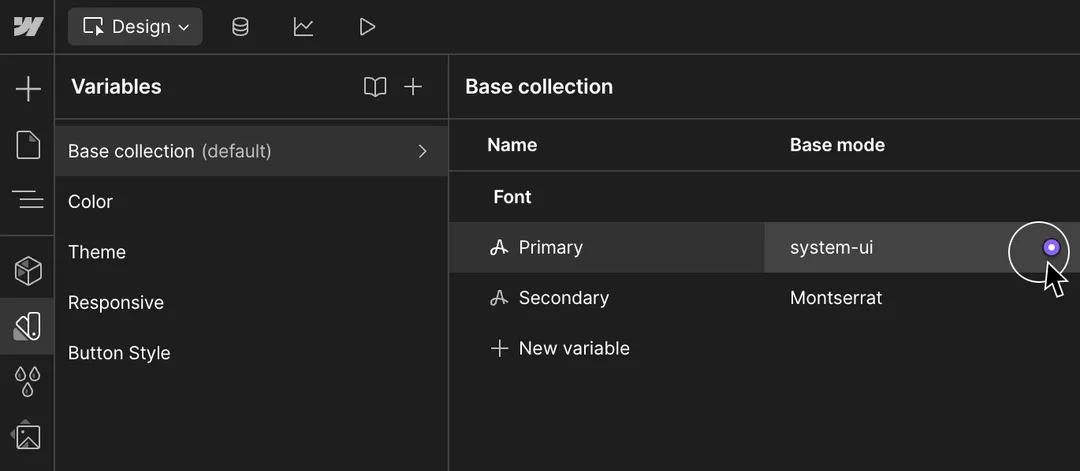Screen dimensions: 1080x471
Task: Open the Design mode dropdown
Action: click(x=135, y=27)
